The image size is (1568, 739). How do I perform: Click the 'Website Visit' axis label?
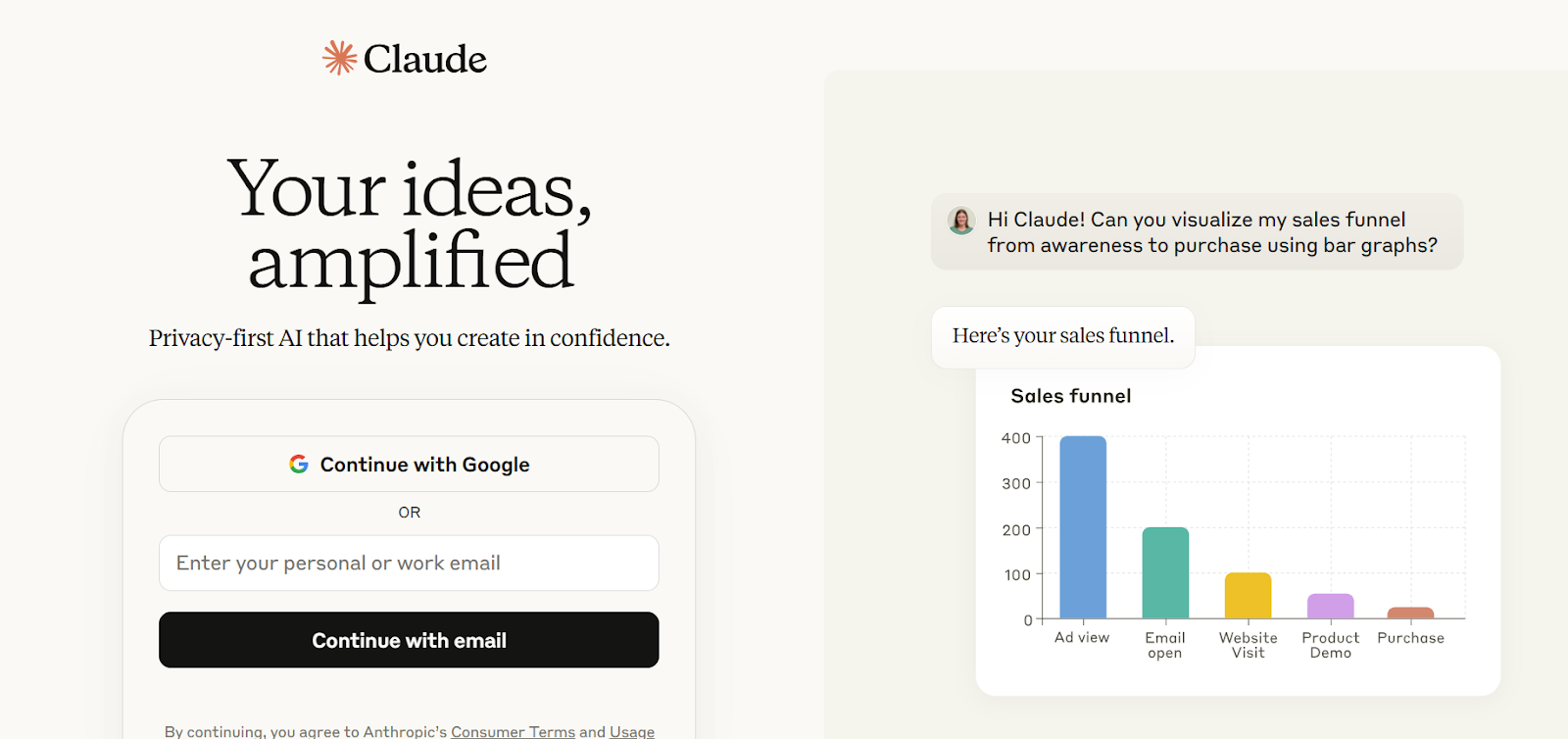(1249, 645)
